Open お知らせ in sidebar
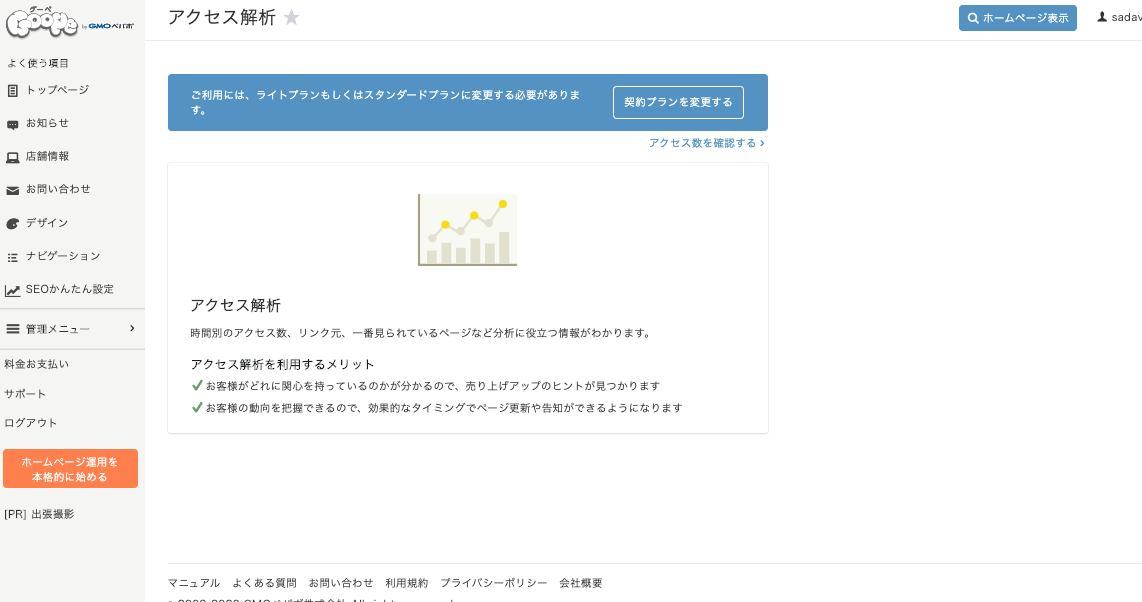 (47, 123)
